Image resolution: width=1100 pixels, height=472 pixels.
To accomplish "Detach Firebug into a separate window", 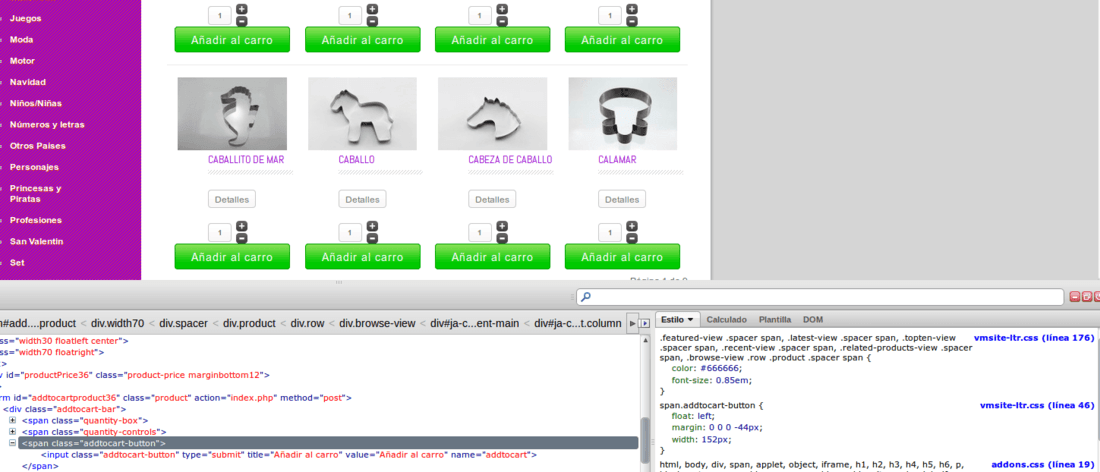I will tap(1087, 297).
